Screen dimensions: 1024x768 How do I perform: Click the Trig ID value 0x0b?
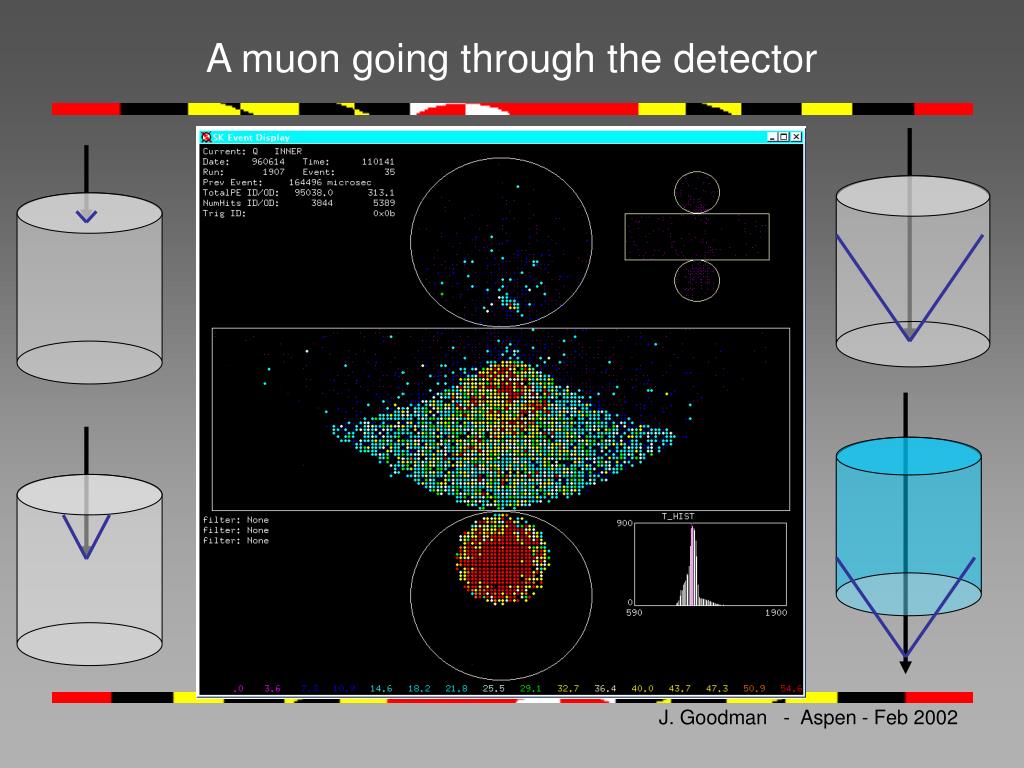(384, 214)
